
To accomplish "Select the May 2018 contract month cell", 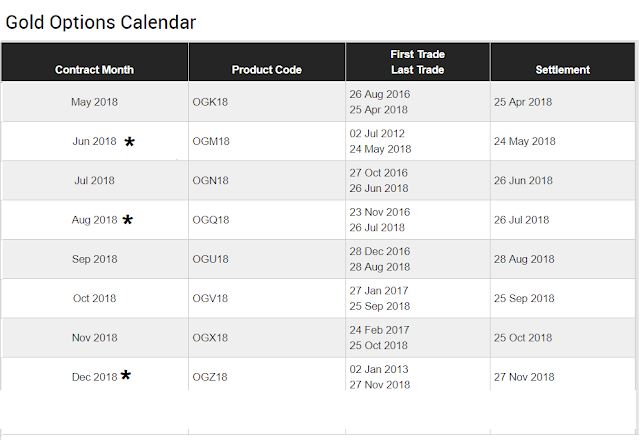I will (94, 102).
